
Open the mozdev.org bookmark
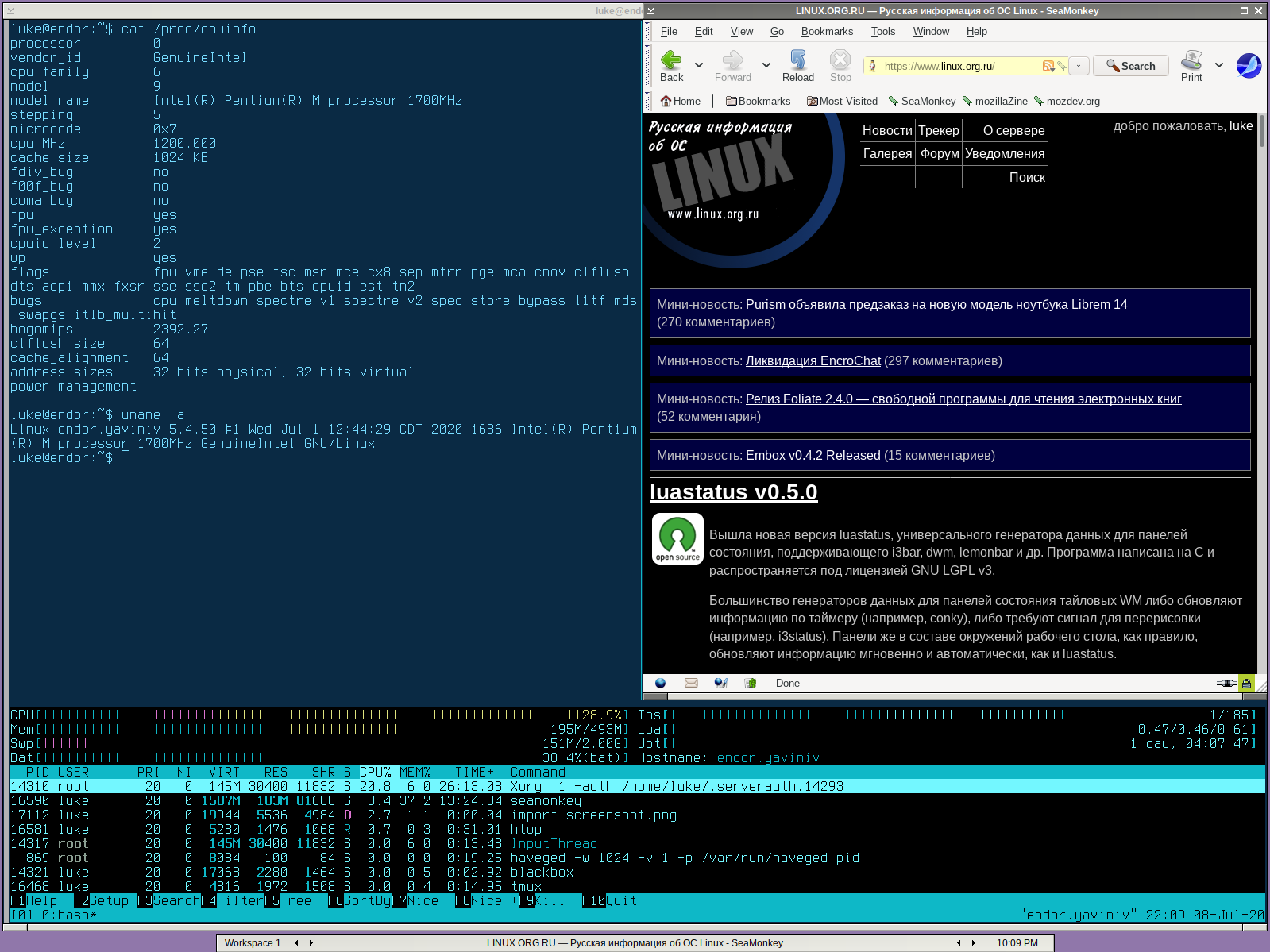[x=1067, y=101]
